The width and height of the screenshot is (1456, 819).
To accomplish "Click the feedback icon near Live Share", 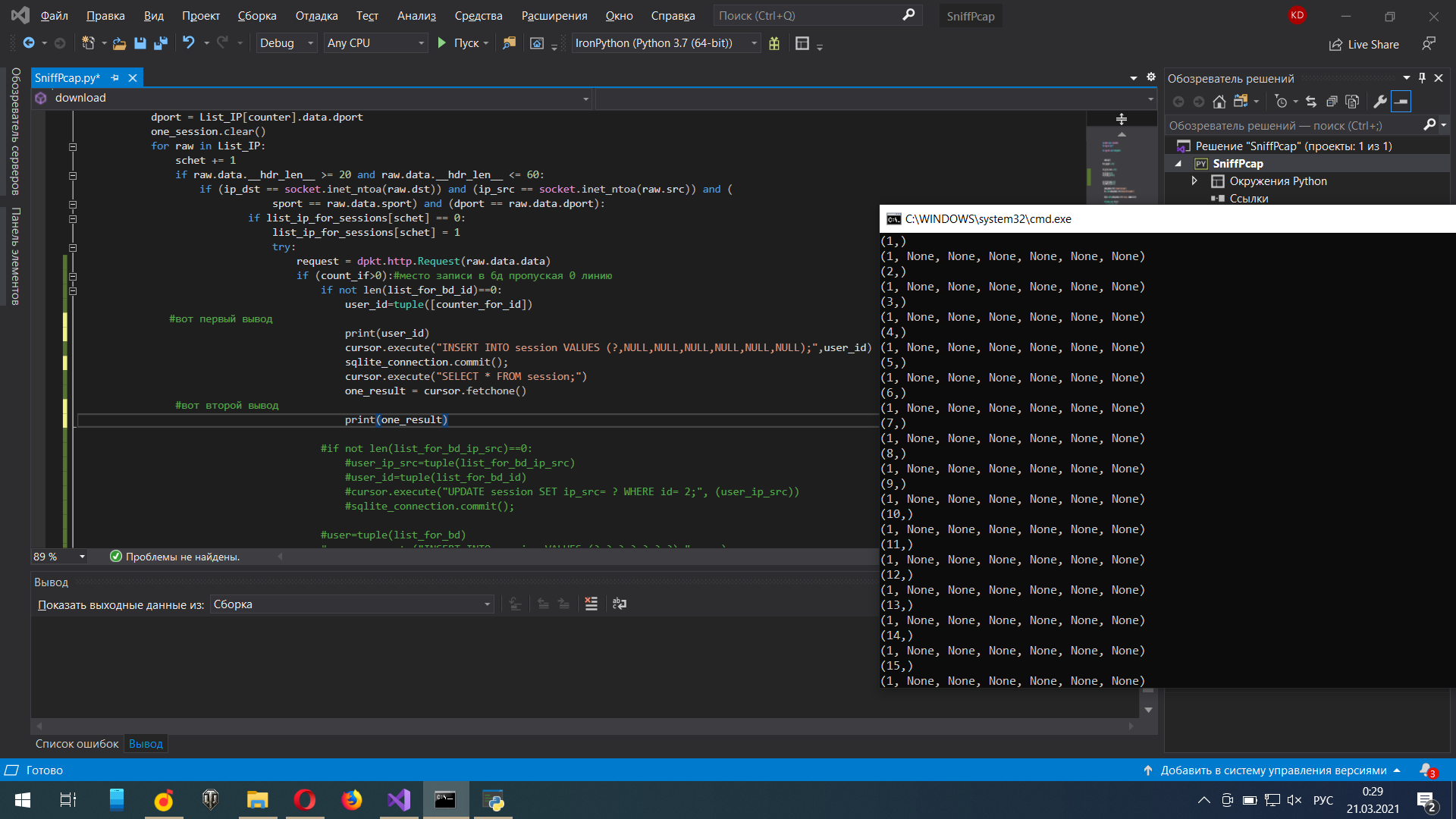I will click(1429, 44).
